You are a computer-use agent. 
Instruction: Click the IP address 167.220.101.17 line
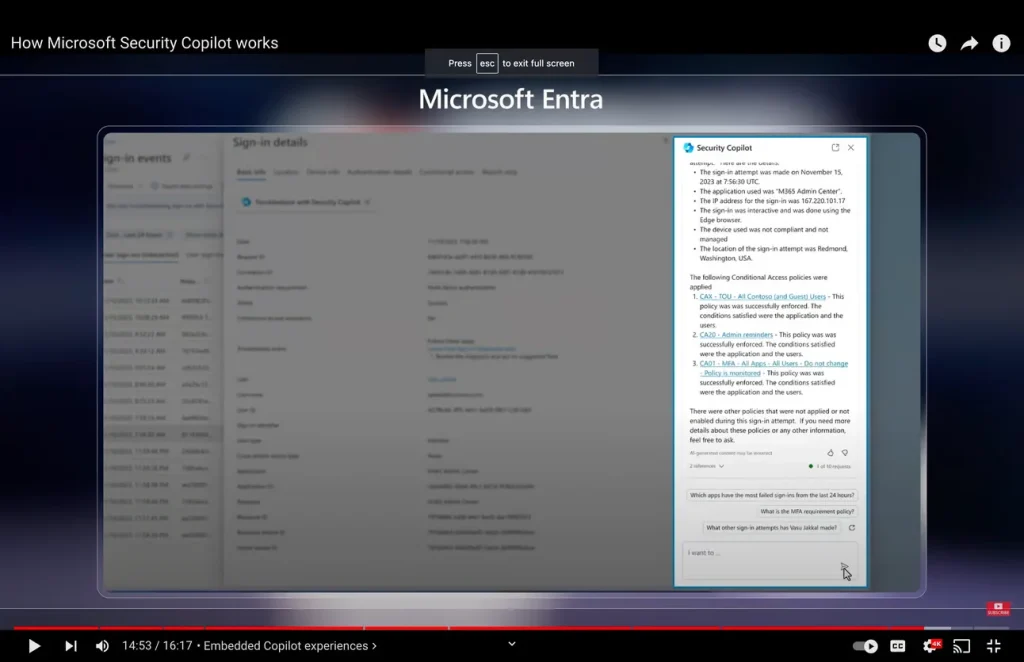pyautogui.click(x=772, y=201)
